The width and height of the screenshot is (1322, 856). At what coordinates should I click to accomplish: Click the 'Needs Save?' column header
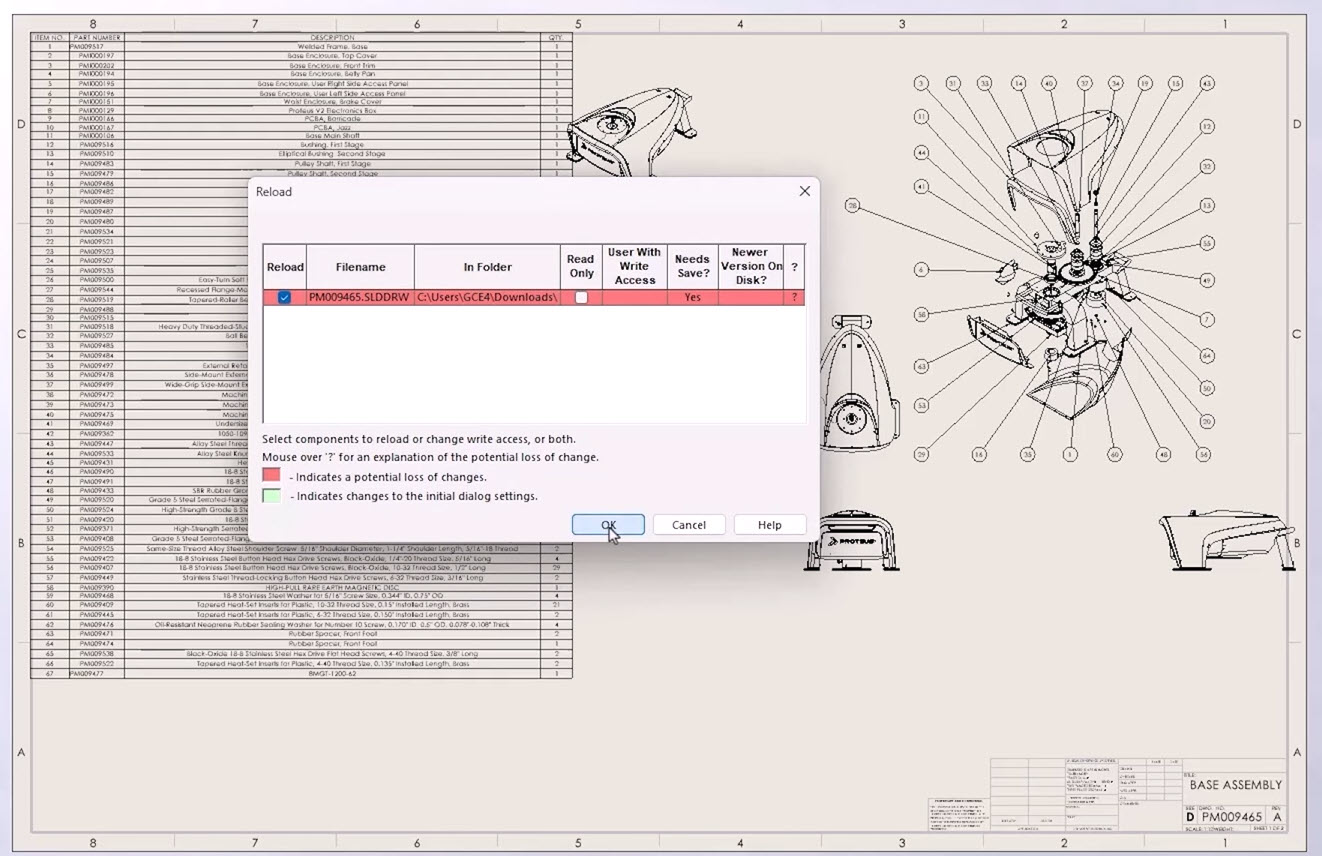(x=691, y=266)
